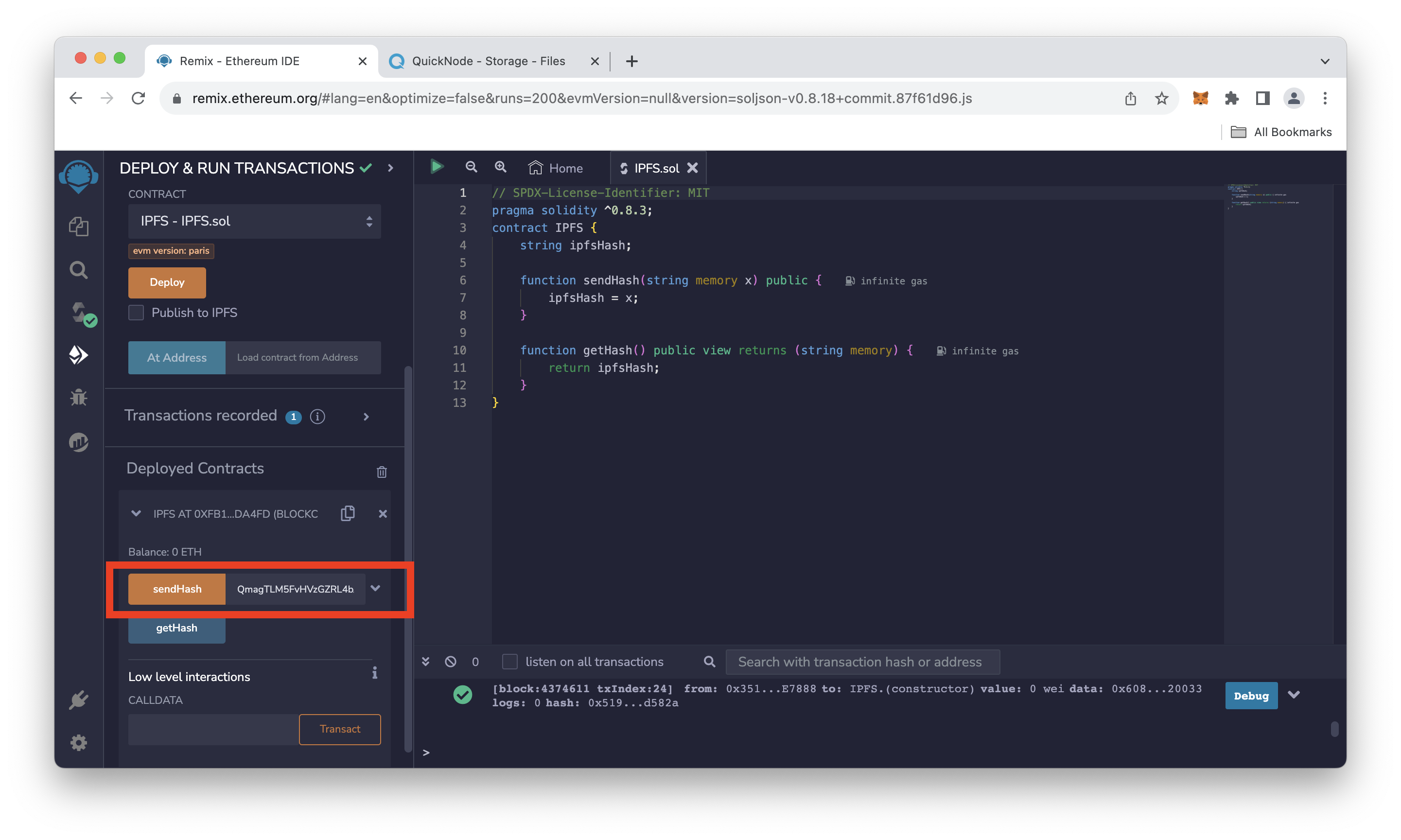Copy deployed IPFS contract address
The height and width of the screenshot is (840, 1401).
pyautogui.click(x=348, y=513)
